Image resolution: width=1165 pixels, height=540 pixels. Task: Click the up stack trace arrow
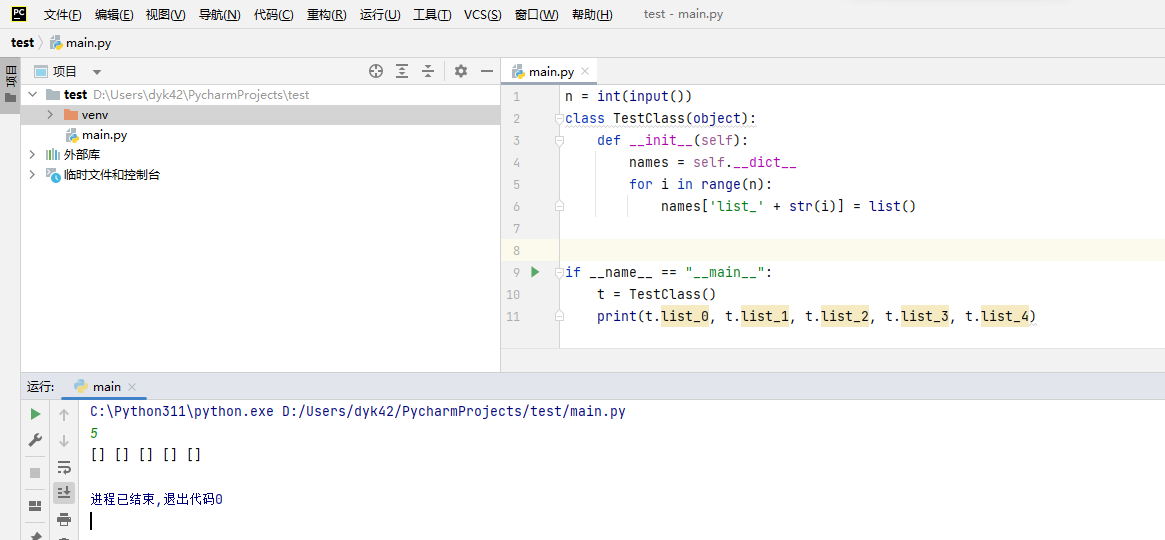click(64, 414)
